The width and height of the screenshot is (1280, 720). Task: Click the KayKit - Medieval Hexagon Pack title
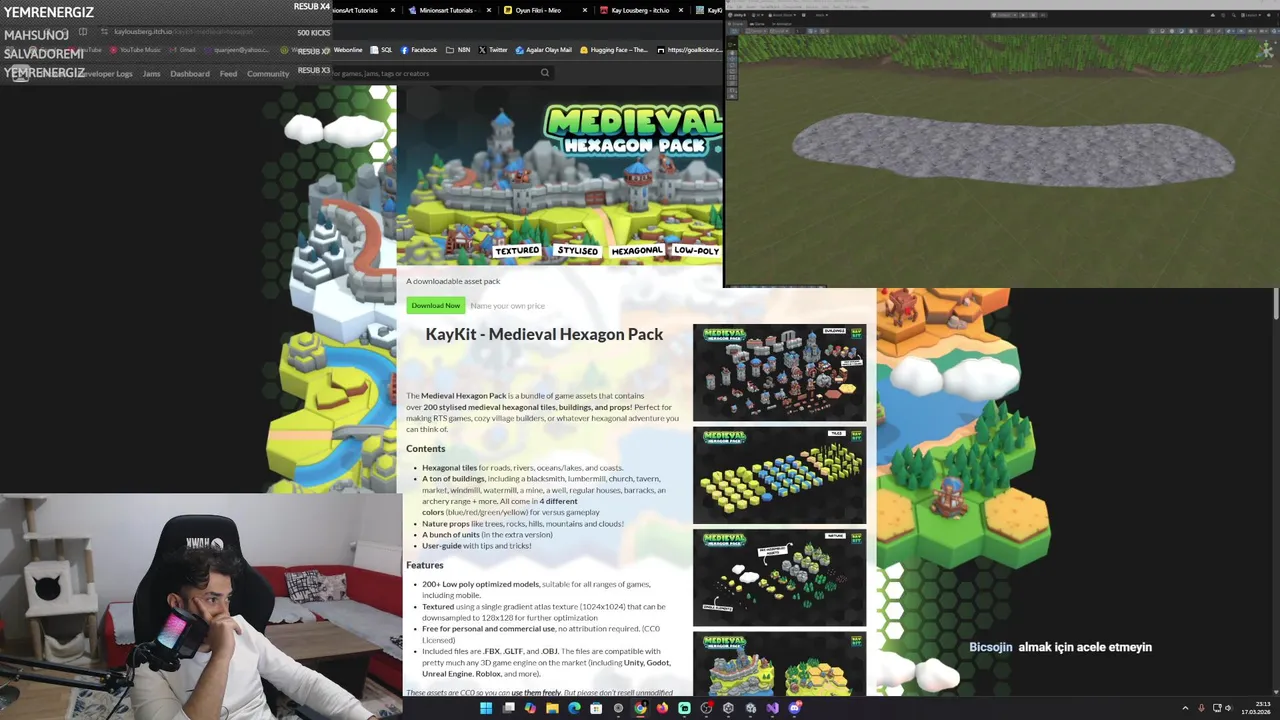tap(544, 334)
